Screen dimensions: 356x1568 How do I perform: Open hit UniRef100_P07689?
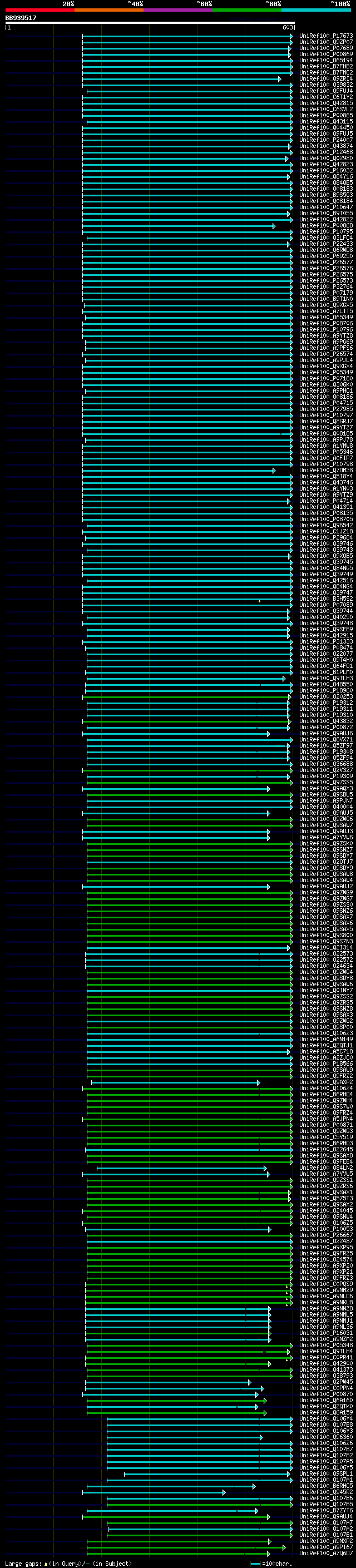click(x=326, y=48)
